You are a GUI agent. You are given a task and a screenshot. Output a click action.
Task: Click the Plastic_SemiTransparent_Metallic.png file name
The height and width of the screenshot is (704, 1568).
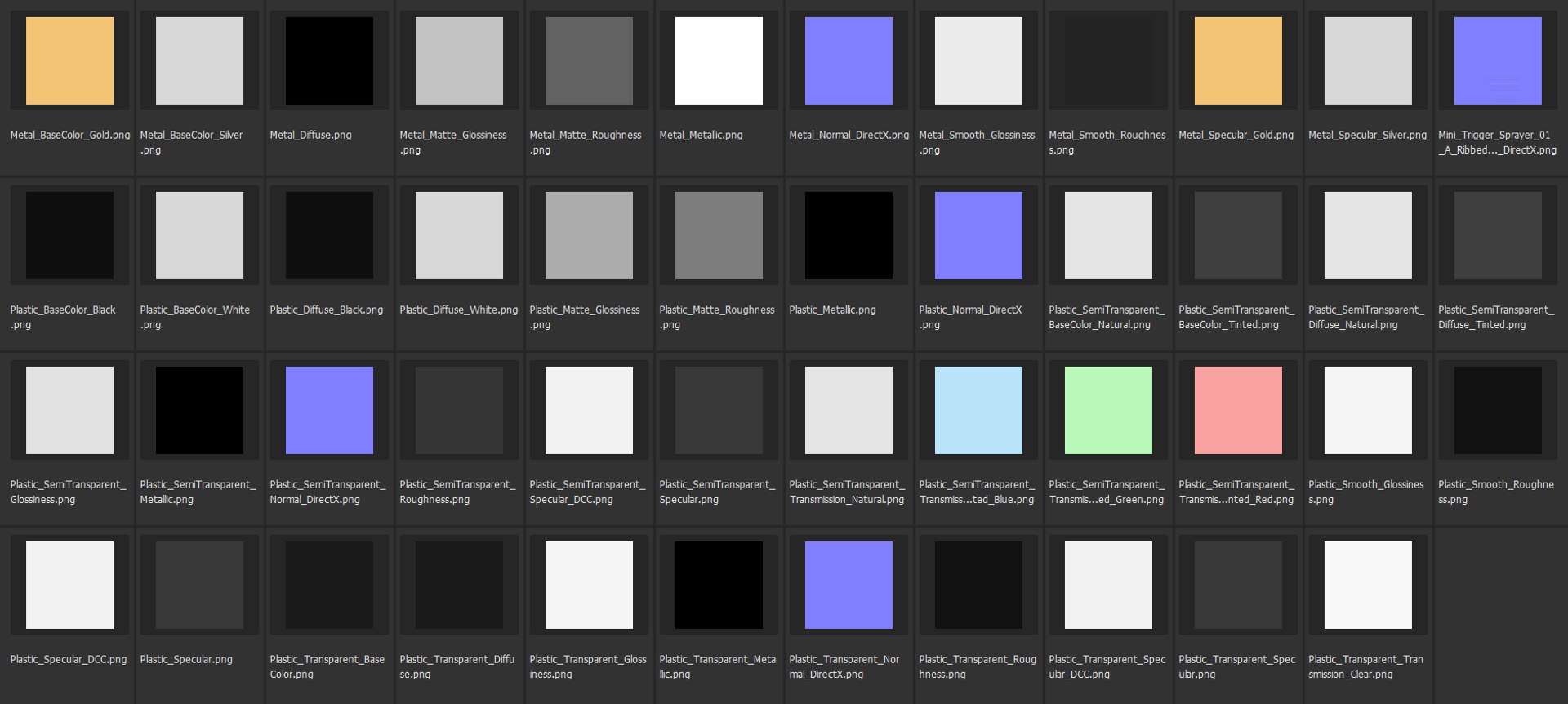pyautogui.click(x=198, y=492)
